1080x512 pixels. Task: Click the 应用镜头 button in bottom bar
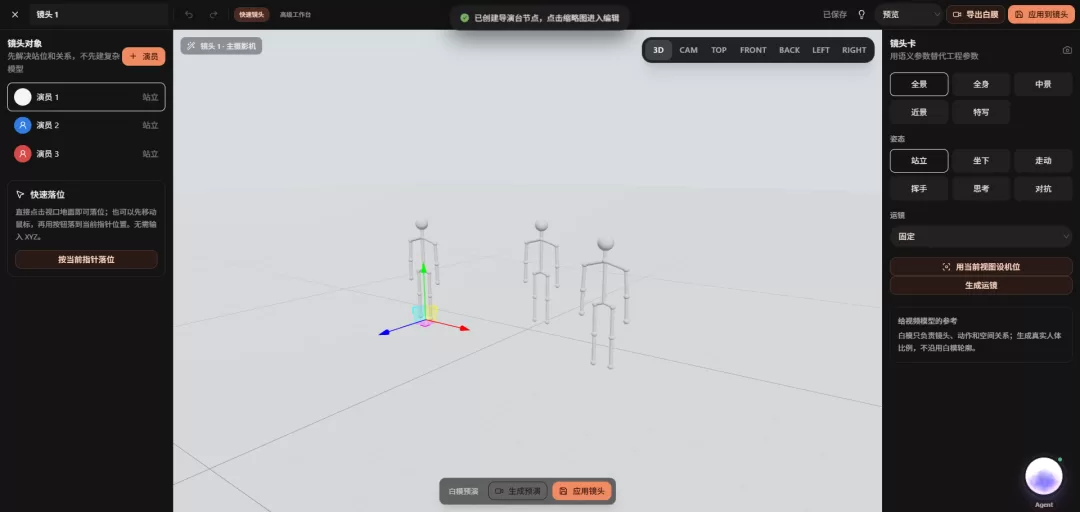point(582,491)
